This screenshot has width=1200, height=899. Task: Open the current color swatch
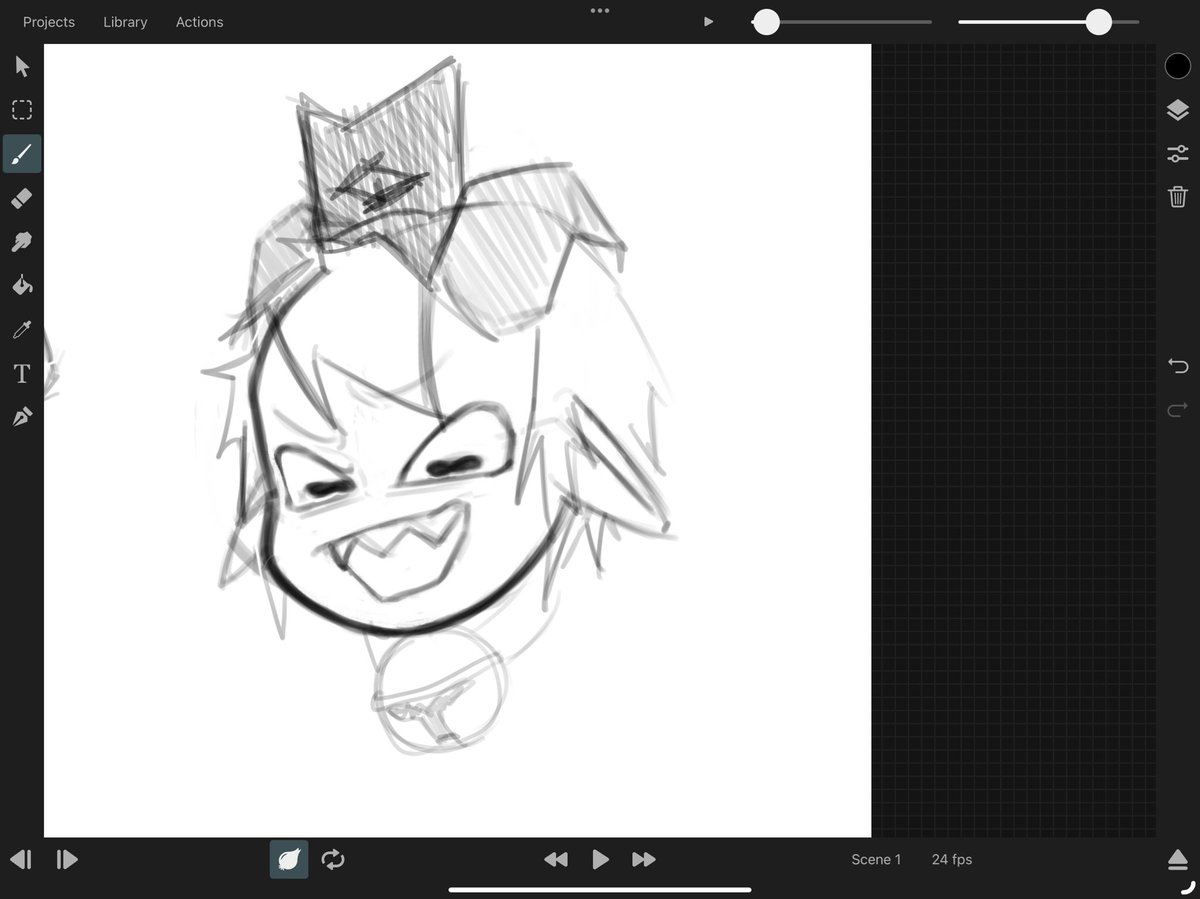click(x=1178, y=66)
